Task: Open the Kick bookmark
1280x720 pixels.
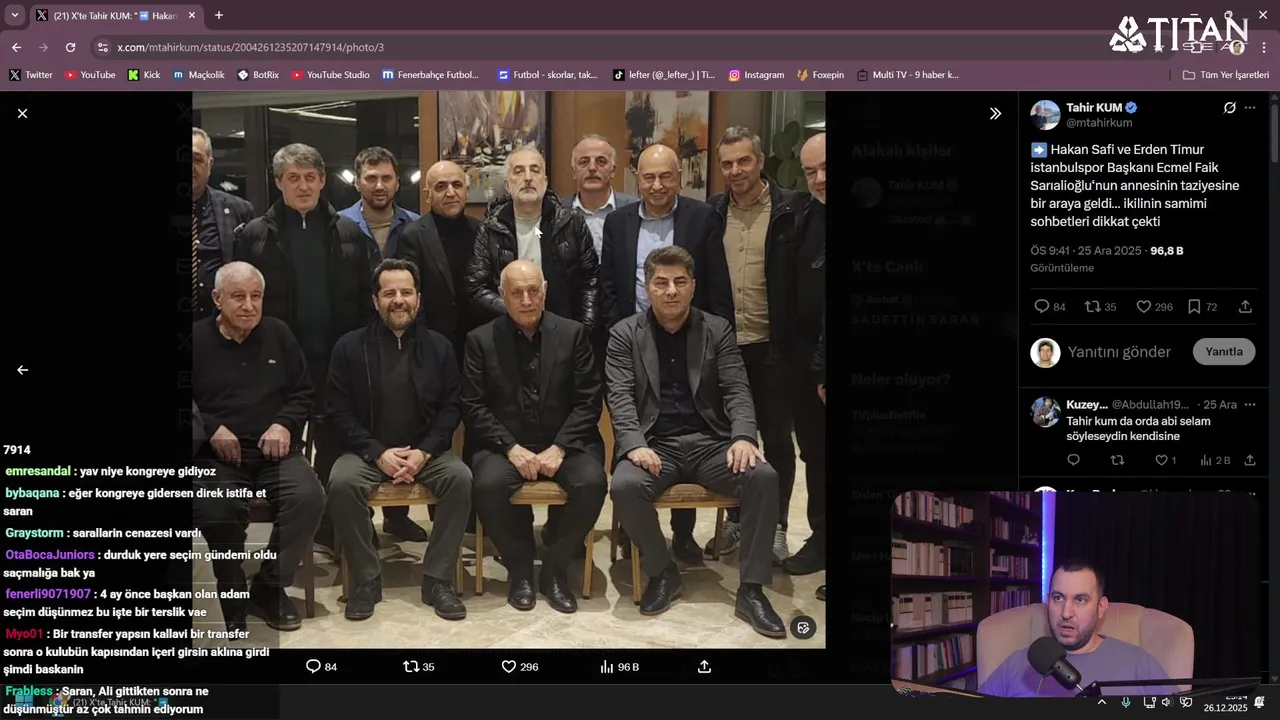Action: (144, 75)
